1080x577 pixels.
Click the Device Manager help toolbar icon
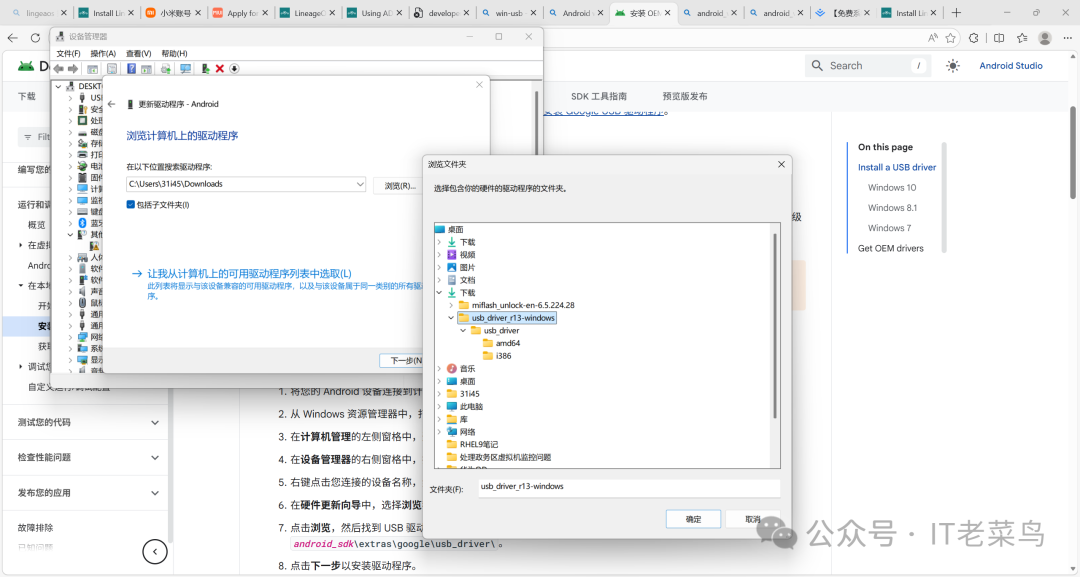tap(131, 68)
